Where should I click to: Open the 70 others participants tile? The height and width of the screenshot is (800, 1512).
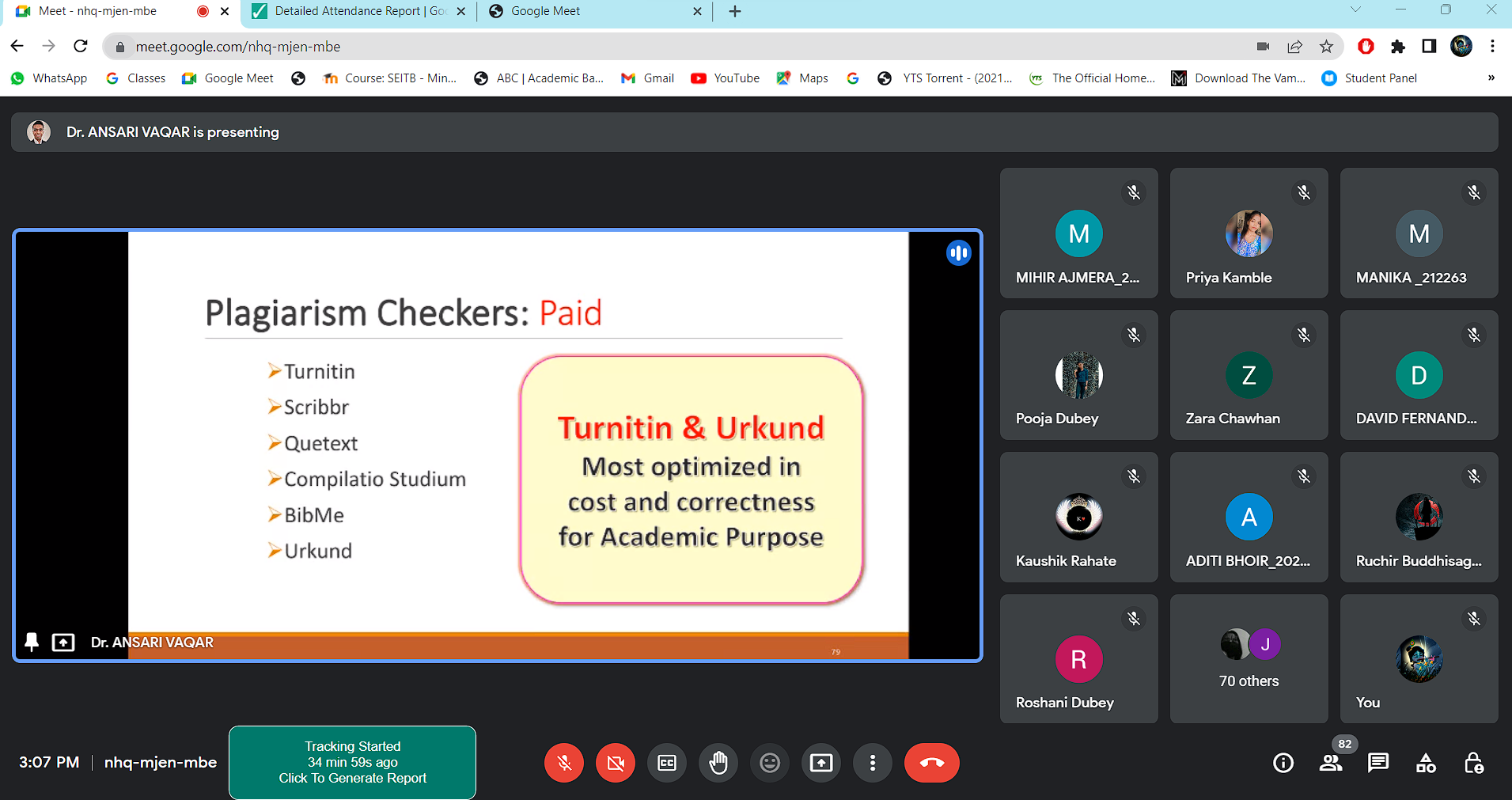[x=1249, y=659]
